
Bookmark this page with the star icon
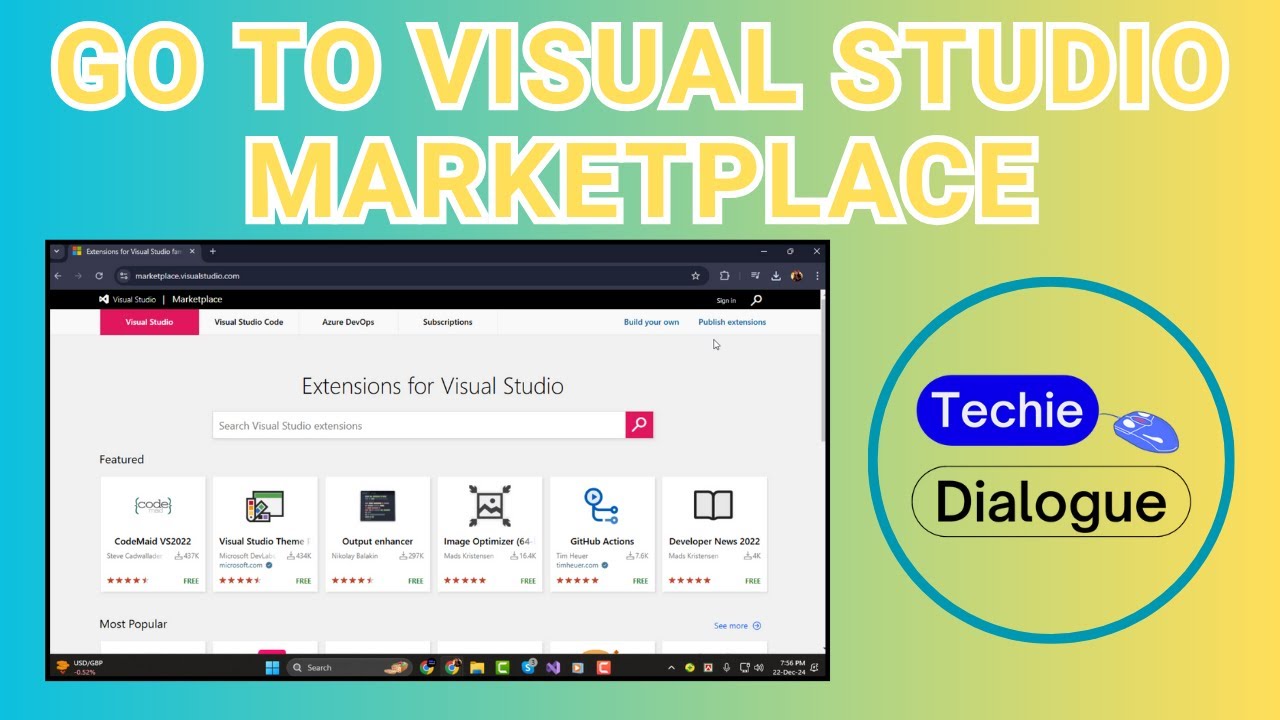point(695,276)
